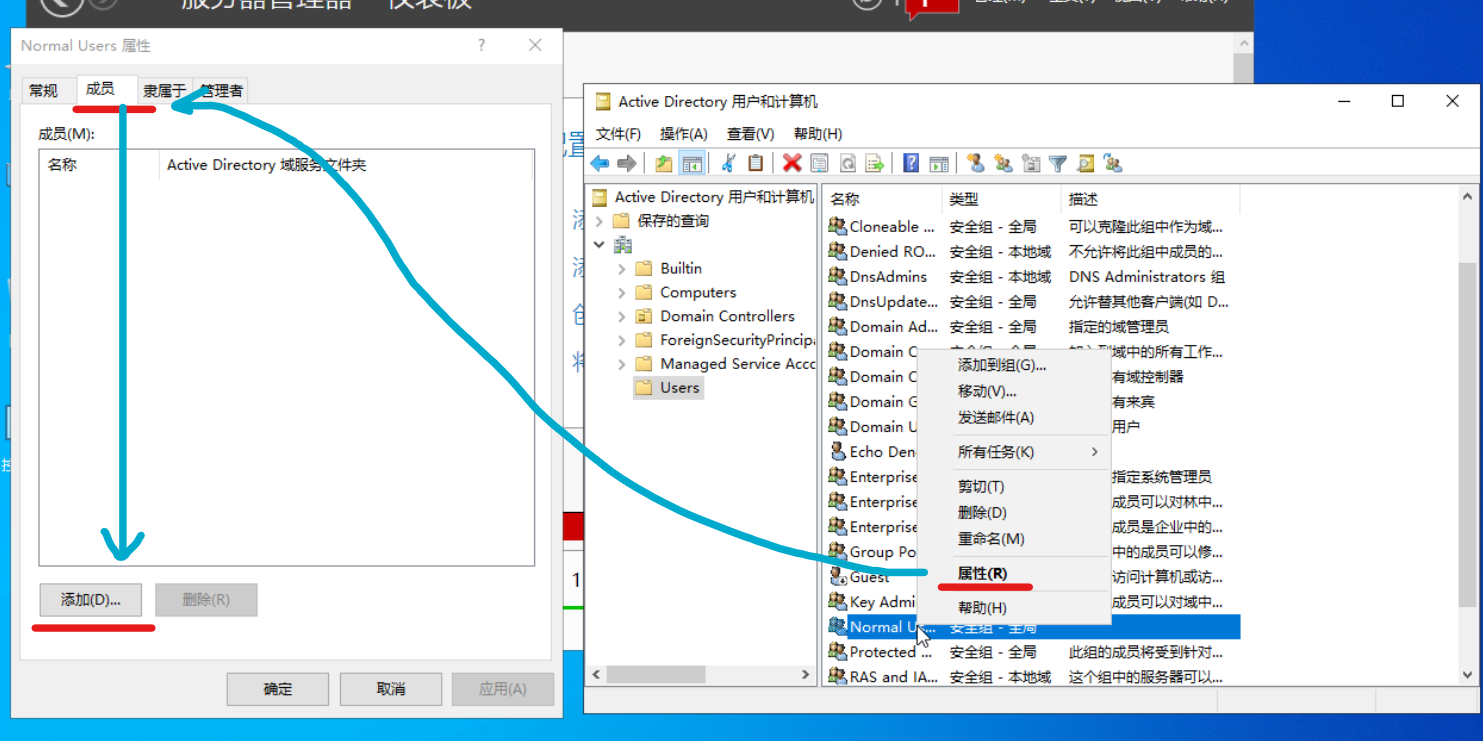
Task: Click the 取消 button
Action: (391, 689)
